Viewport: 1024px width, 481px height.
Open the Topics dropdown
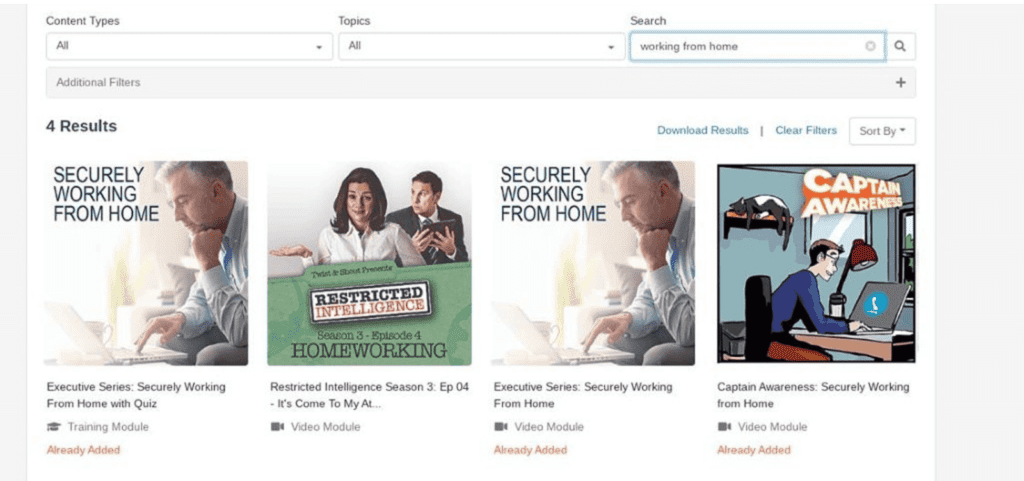pyautogui.click(x=481, y=46)
